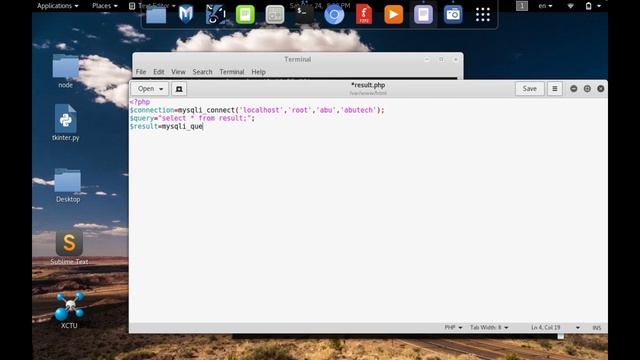Open Terminal window View menu

pyautogui.click(x=178, y=72)
